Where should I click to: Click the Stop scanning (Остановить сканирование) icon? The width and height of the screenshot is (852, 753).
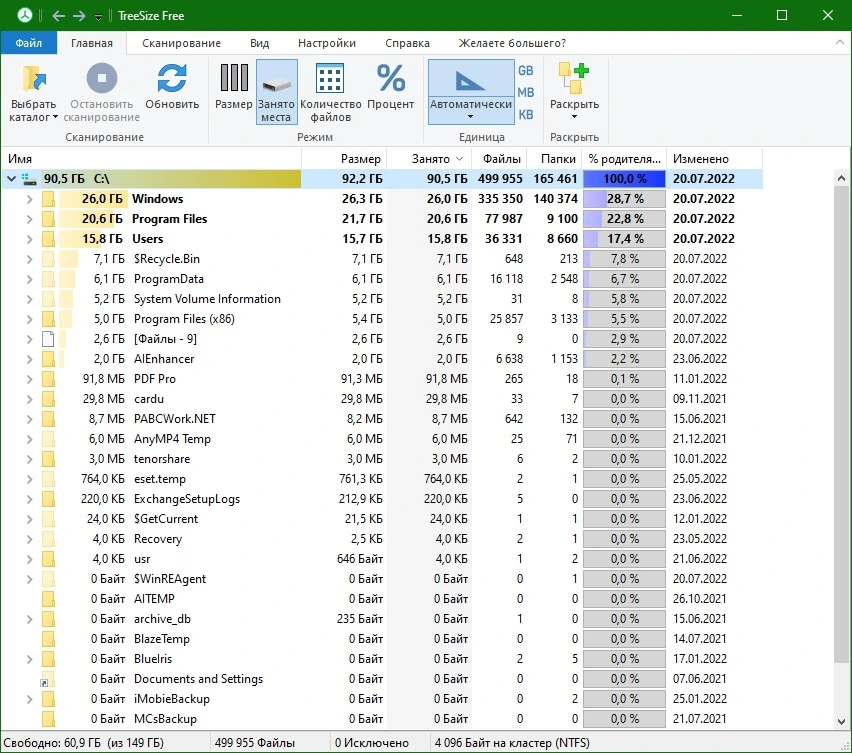pyautogui.click(x=102, y=78)
